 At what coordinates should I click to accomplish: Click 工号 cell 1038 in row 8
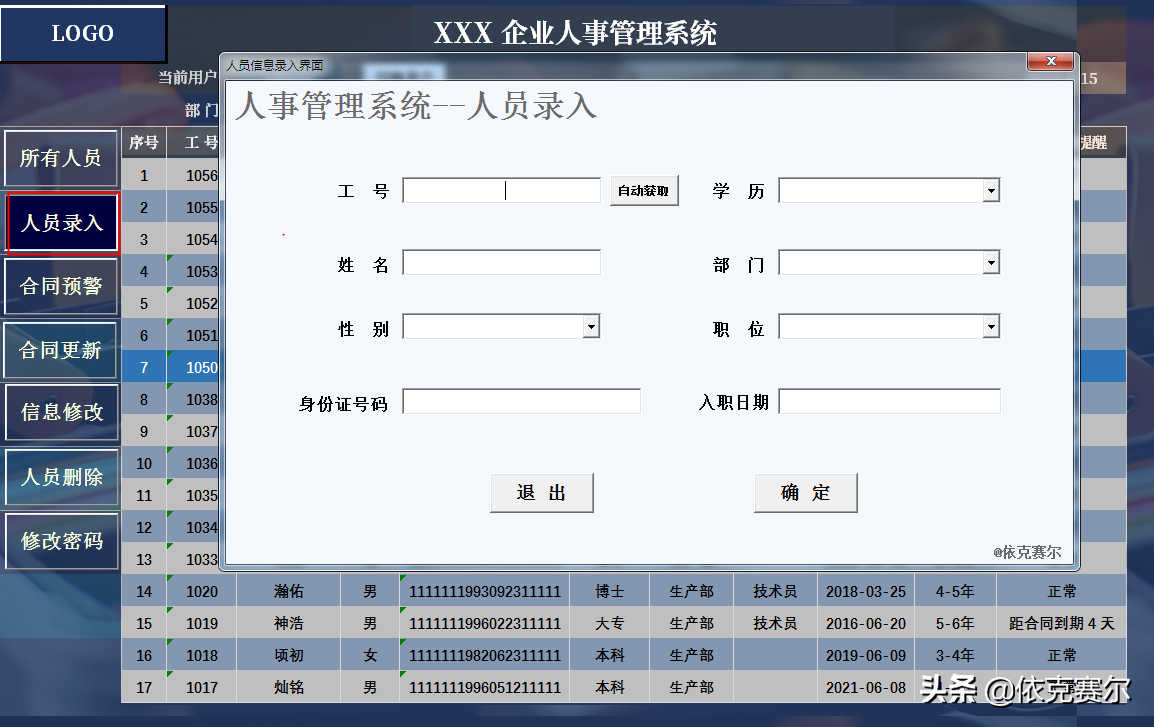pos(194,400)
